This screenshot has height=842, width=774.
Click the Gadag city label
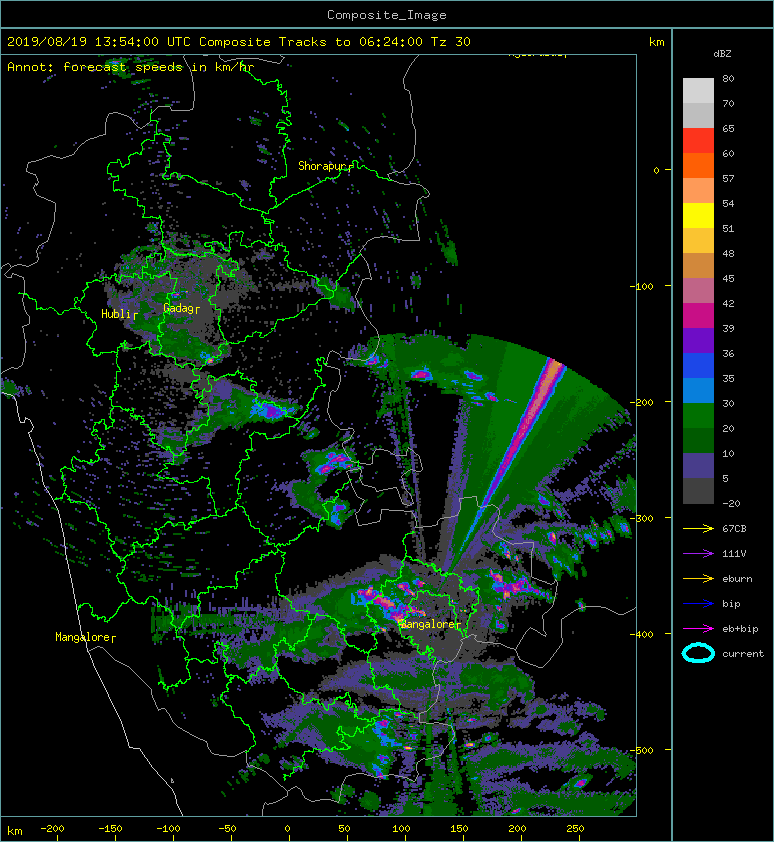[x=178, y=308]
